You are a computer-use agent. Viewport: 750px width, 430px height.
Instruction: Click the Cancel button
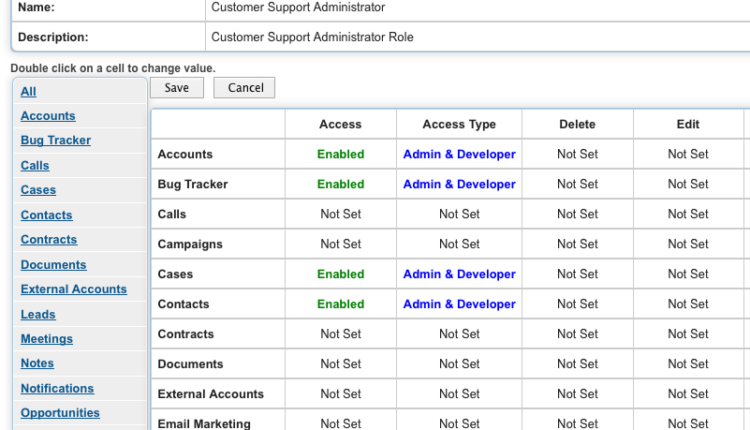point(245,88)
